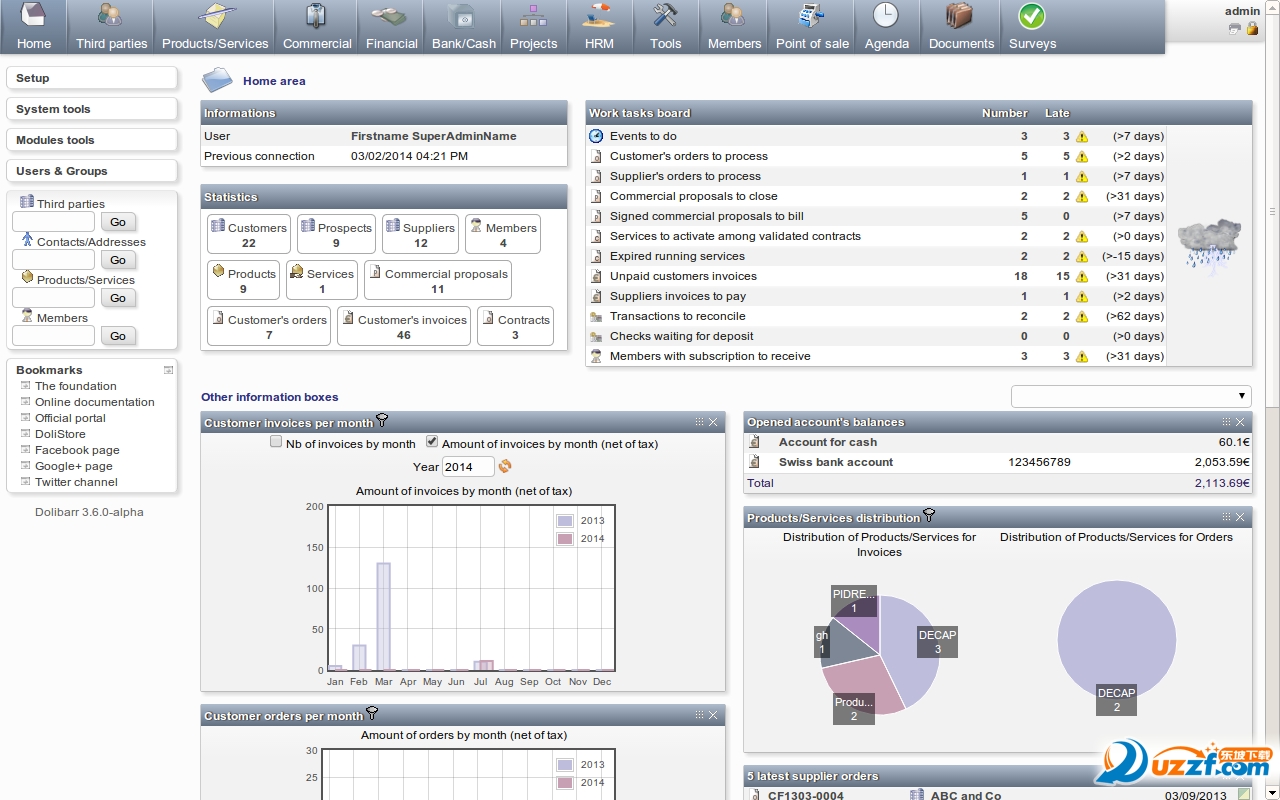Open the HRM module icon
This screenshot has width=1280, height=800.
tap(599, 17)
